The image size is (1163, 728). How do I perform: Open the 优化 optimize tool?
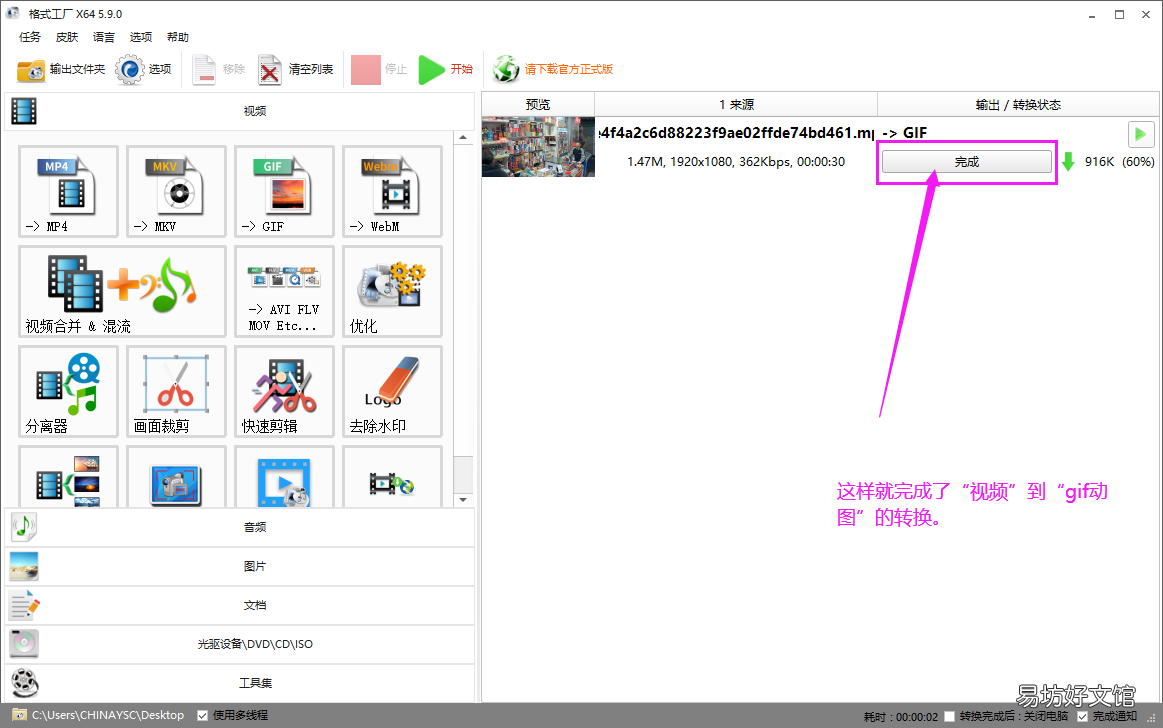point(392,292)
